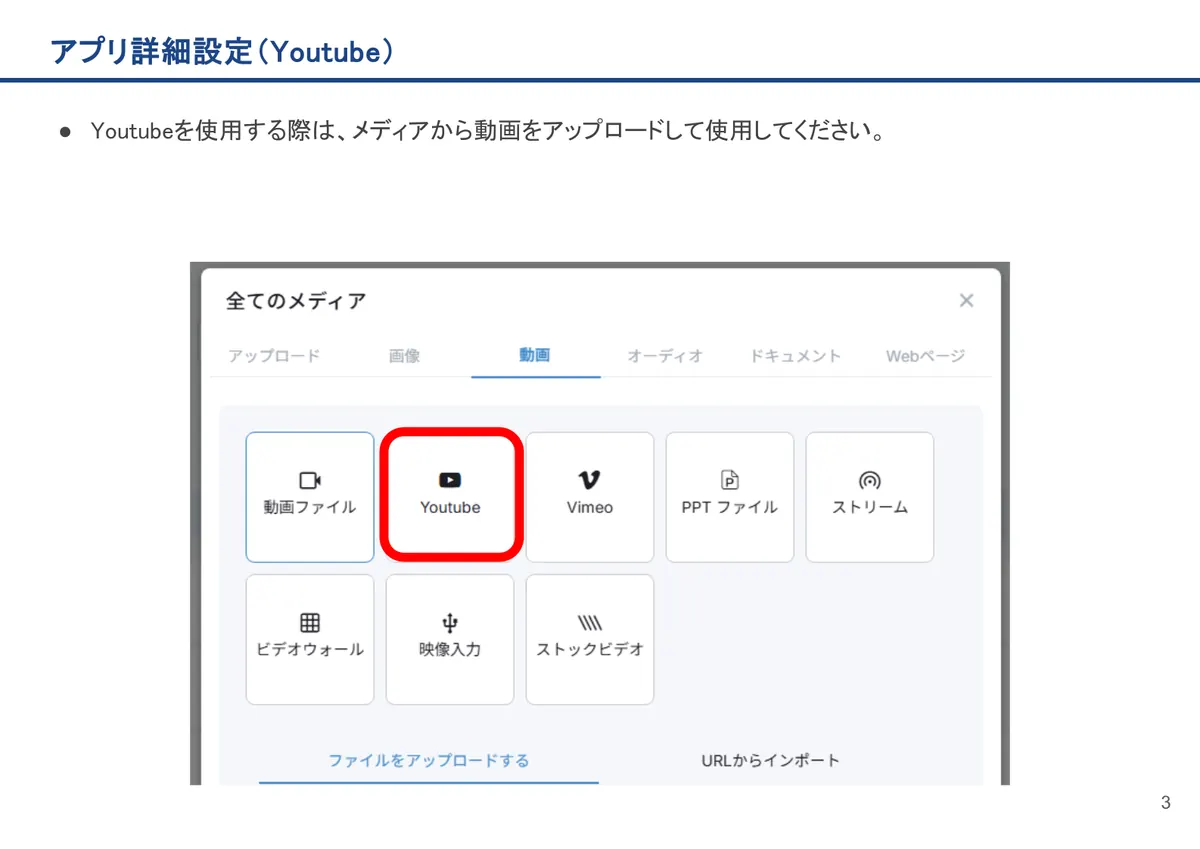This screenshot has height=849, width=1200.
Task: Close the 全てのメディア dialog
Action: coord(966,300)
